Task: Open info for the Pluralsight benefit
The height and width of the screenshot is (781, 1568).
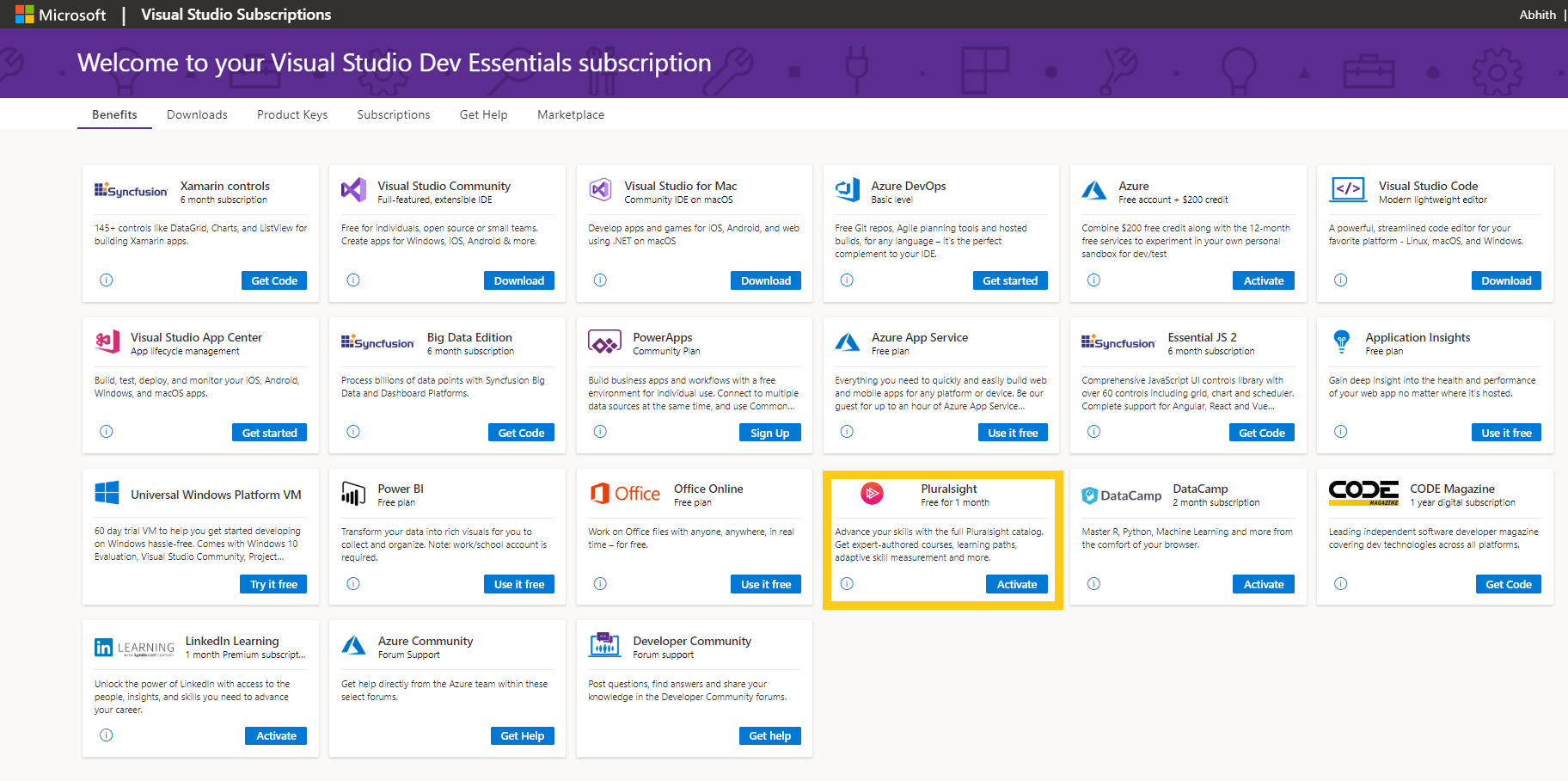Action: 847,584
